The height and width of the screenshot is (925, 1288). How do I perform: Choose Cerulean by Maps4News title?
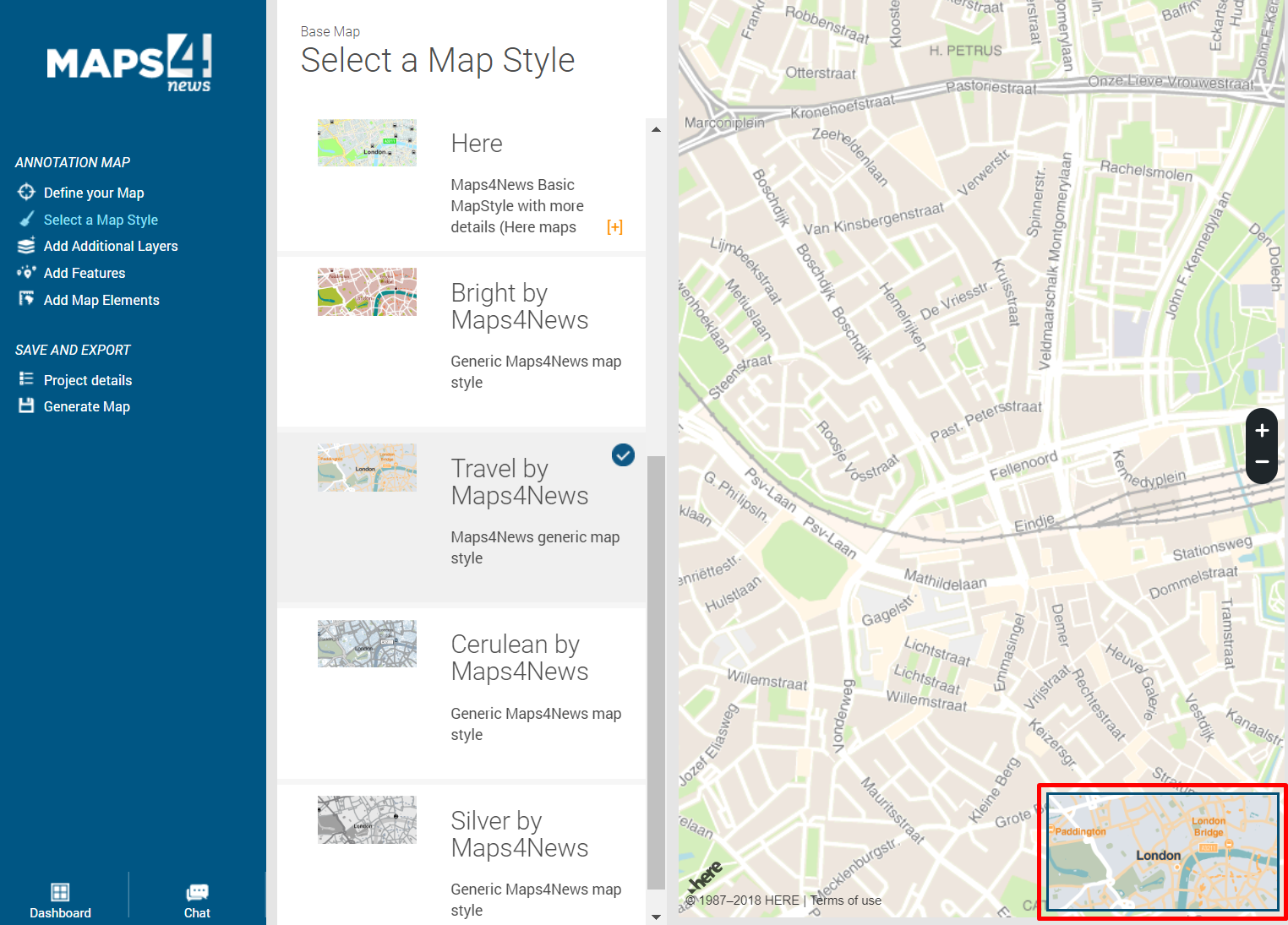(520, 658)
